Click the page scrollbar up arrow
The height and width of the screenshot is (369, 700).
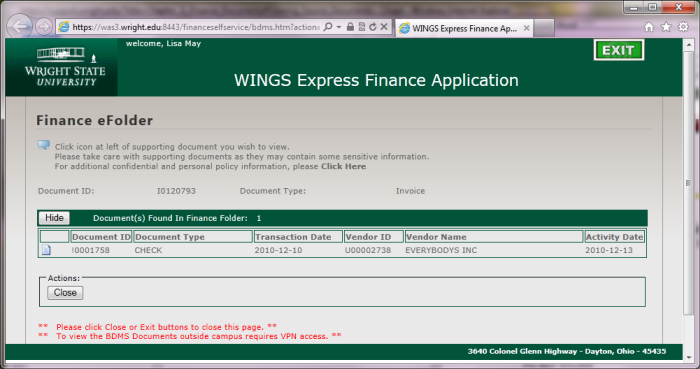click(x=688, y=45)
